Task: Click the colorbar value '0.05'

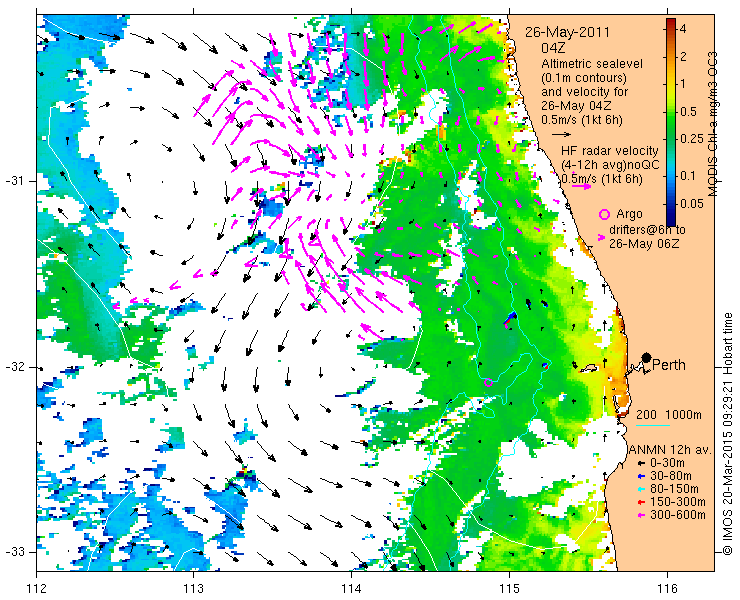Action: click(691, 203)
